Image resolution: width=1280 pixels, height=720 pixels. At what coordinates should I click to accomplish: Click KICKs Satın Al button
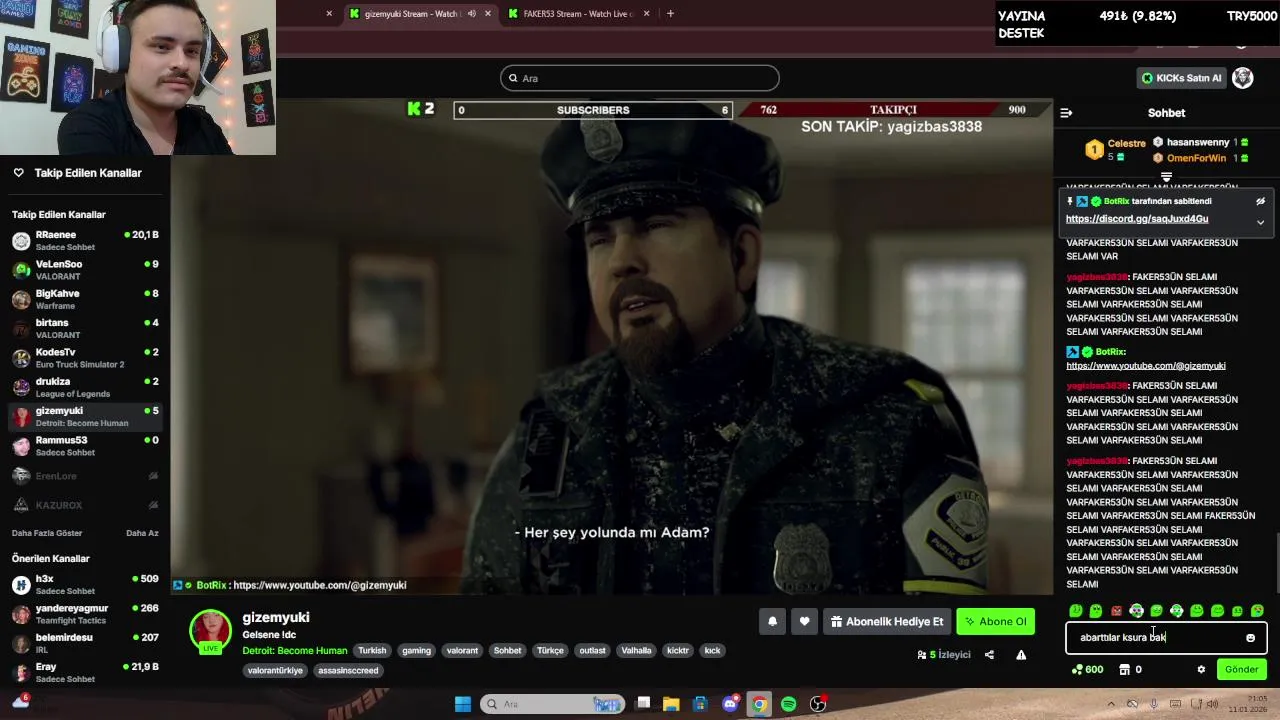(1181, 78)
